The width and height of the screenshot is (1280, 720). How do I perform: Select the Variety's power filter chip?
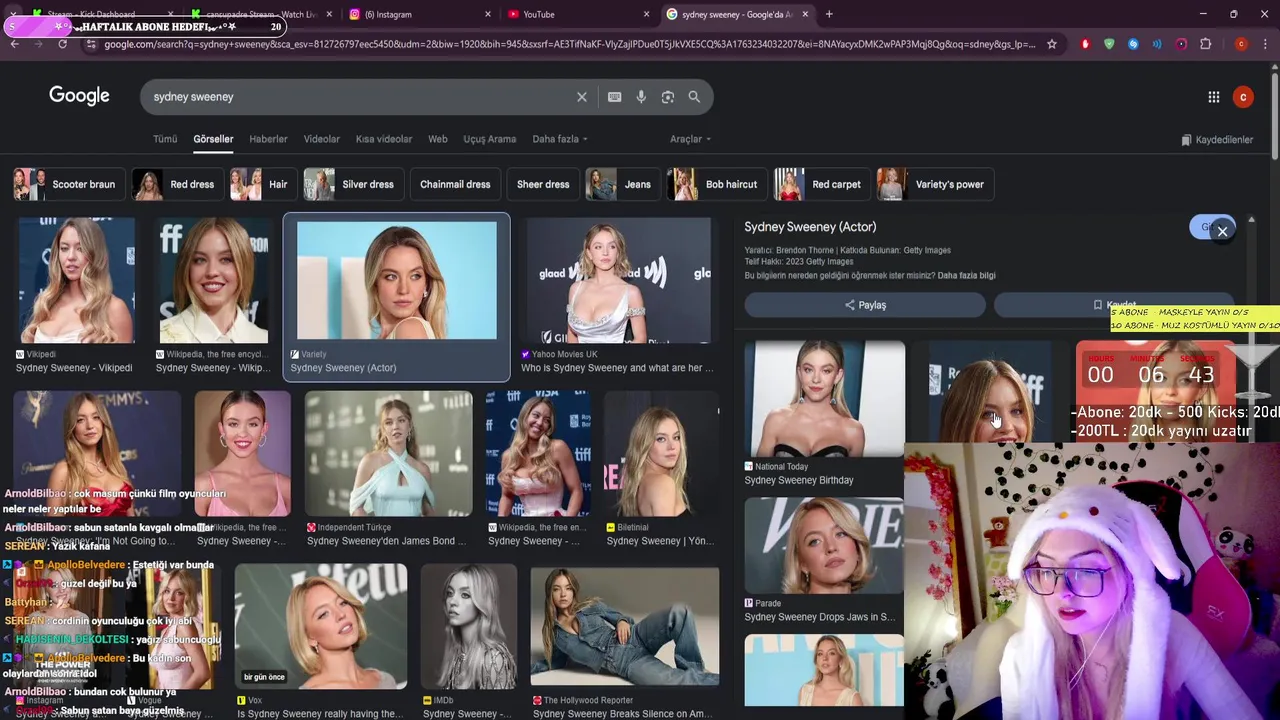click(x=936, y=184)
